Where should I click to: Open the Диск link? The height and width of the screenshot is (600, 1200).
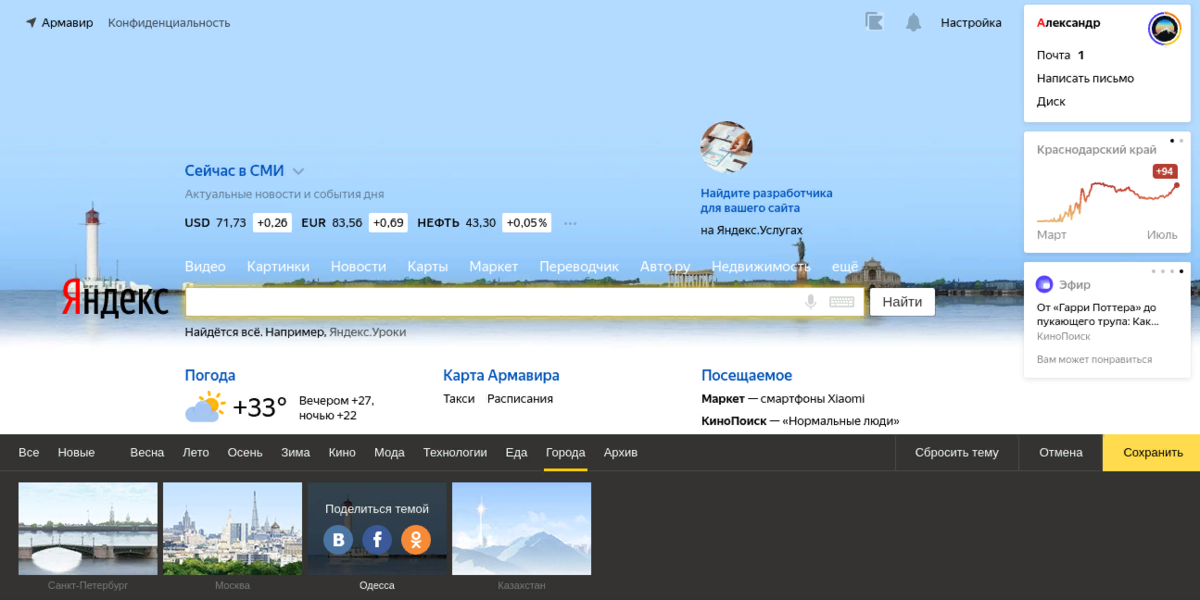(1051, 101)
